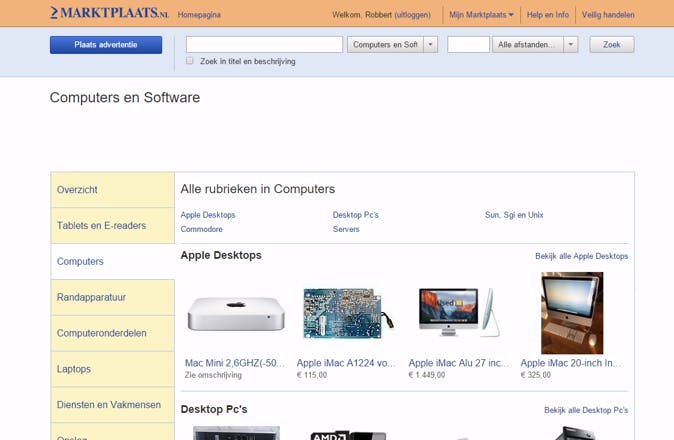
Task: Select the Computers sidebar tab
Action: (x=113, y=261)
